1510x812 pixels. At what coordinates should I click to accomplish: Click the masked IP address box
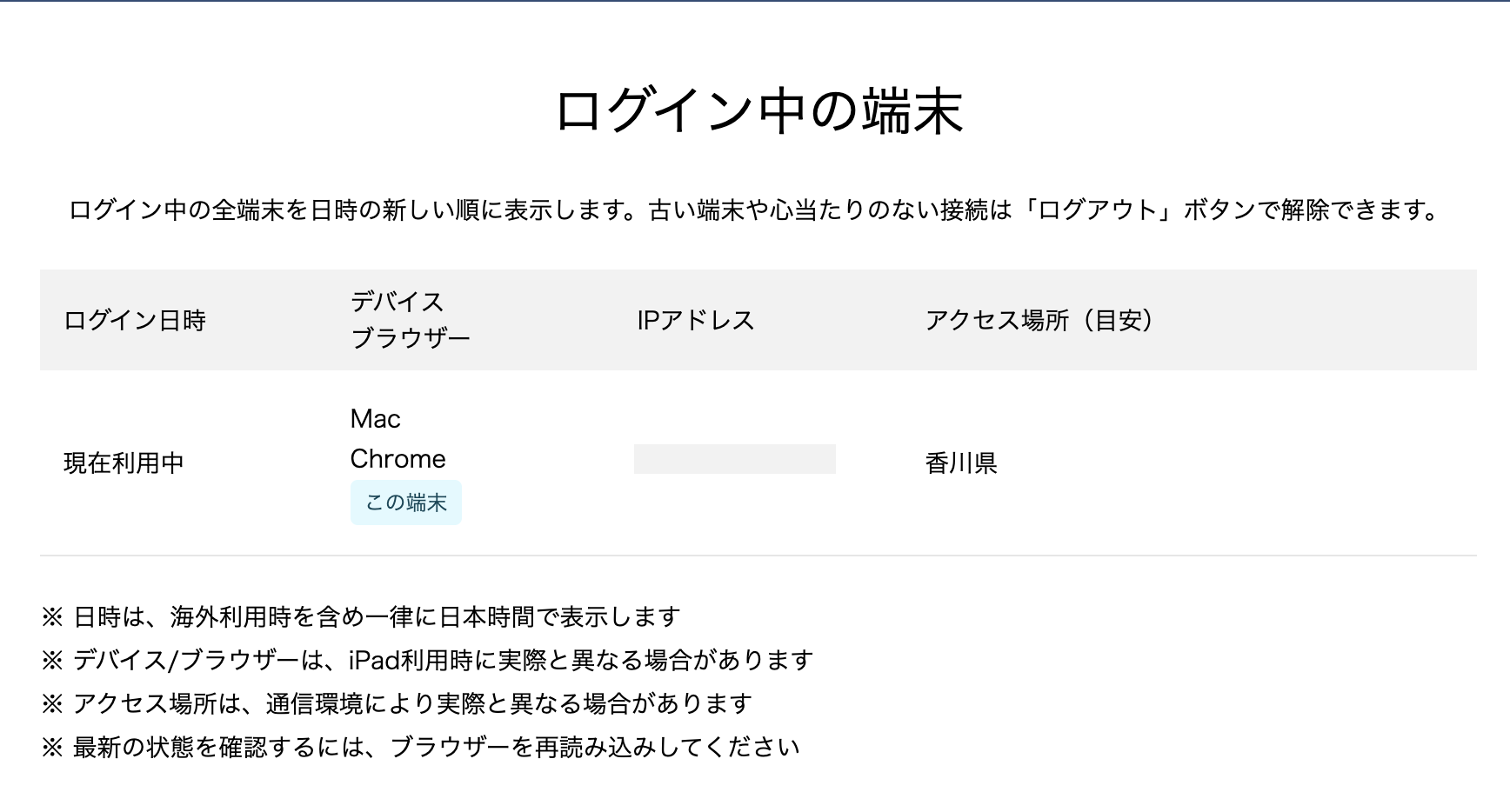(735, 459)
